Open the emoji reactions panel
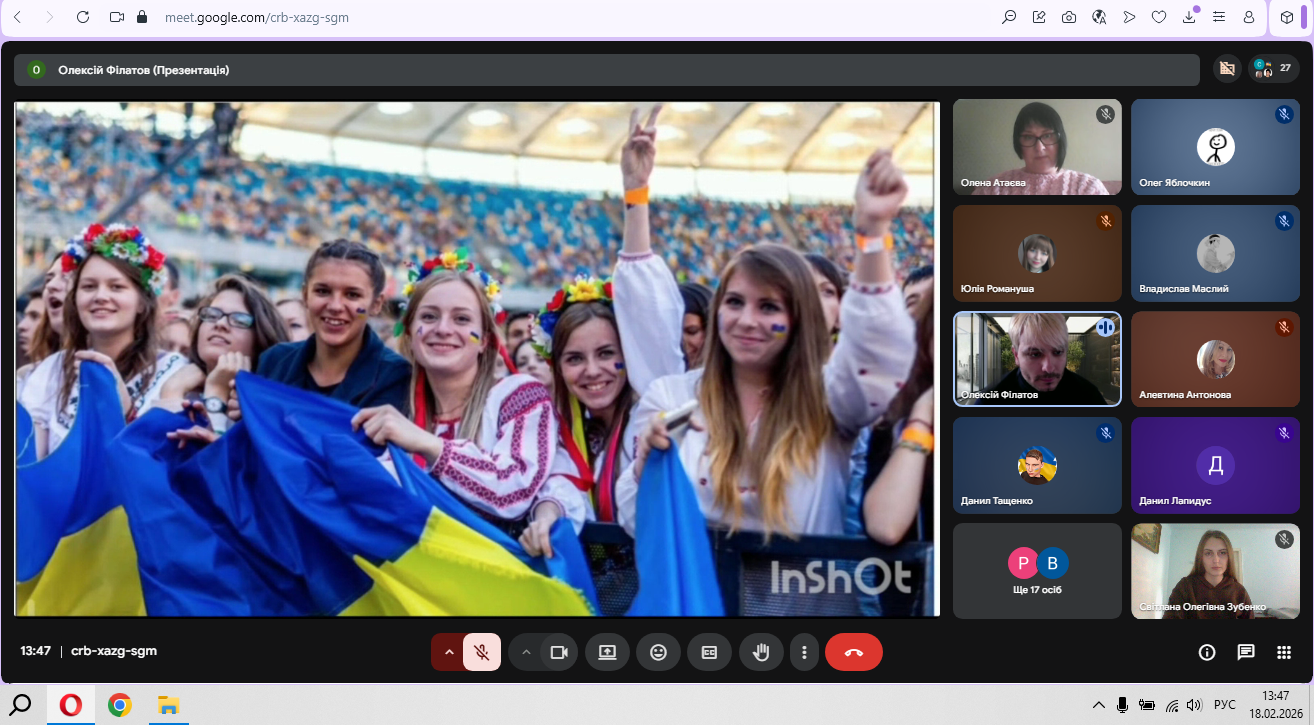The width and height of the screenshot is (1314, 725). 658,652
